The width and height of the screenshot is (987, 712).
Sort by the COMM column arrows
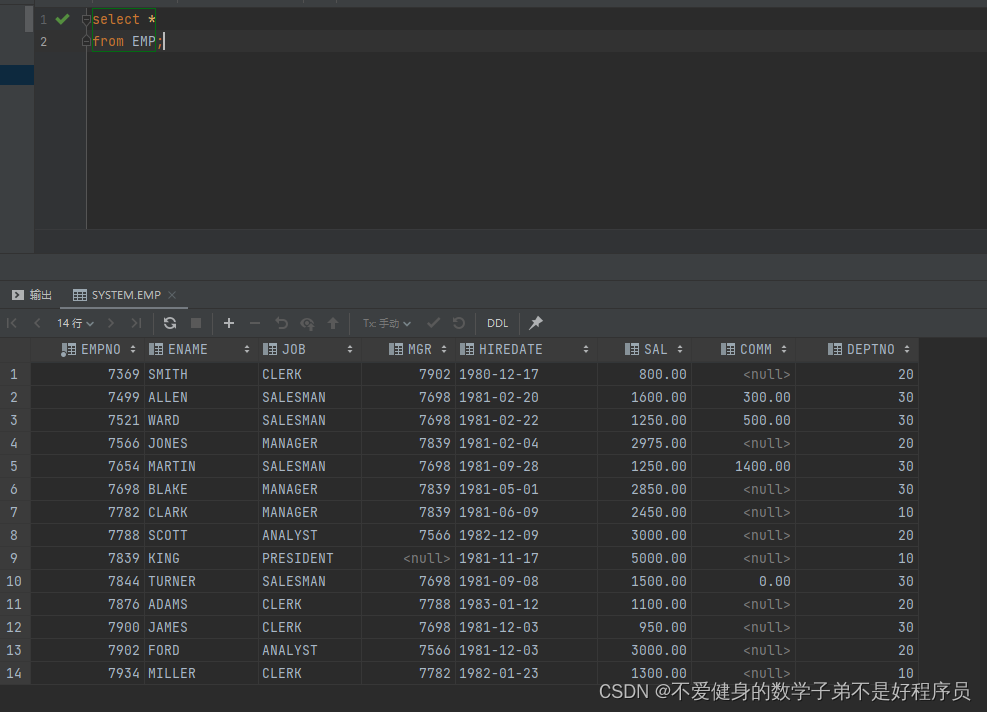click(x=784, y=349)
